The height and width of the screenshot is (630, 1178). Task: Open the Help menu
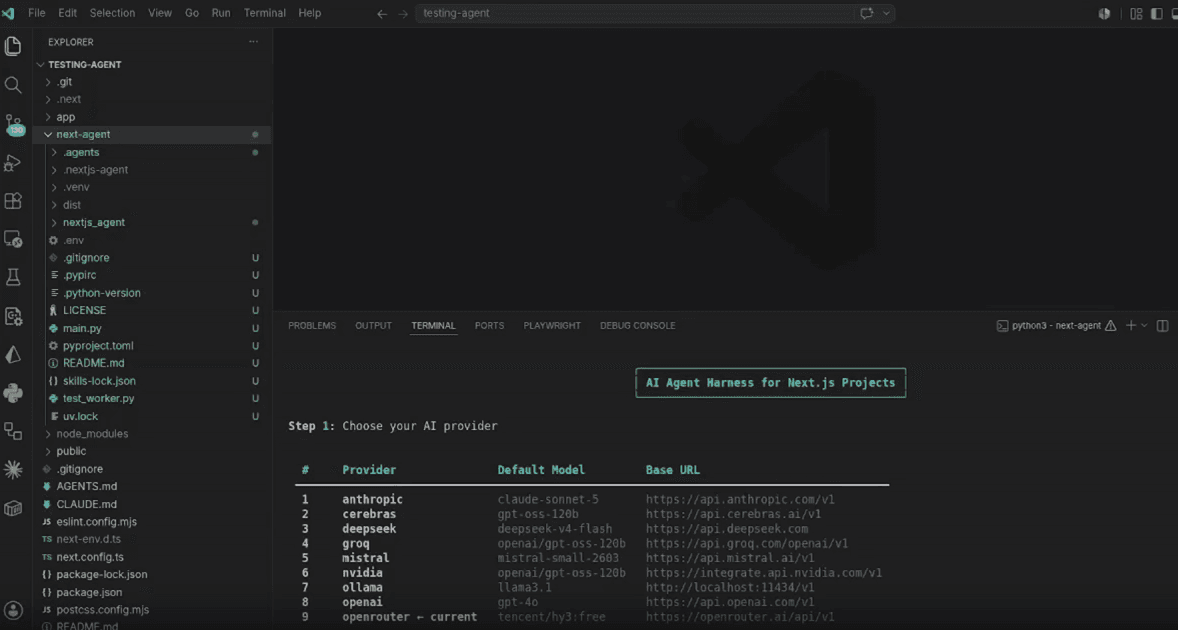tap(310, 13)
